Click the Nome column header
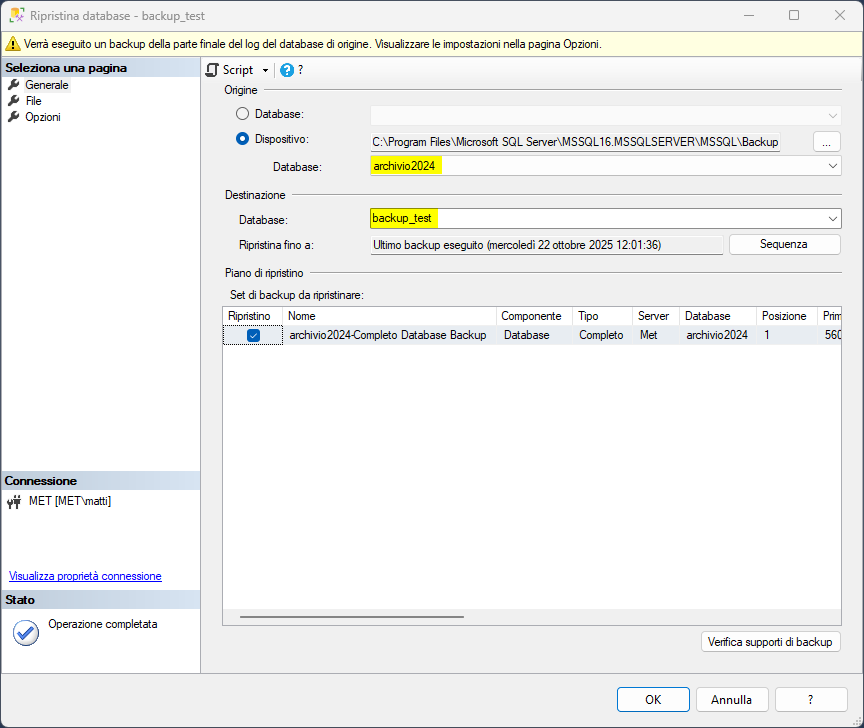This screenshot has width=864, height=728. [x=389, y=316]
